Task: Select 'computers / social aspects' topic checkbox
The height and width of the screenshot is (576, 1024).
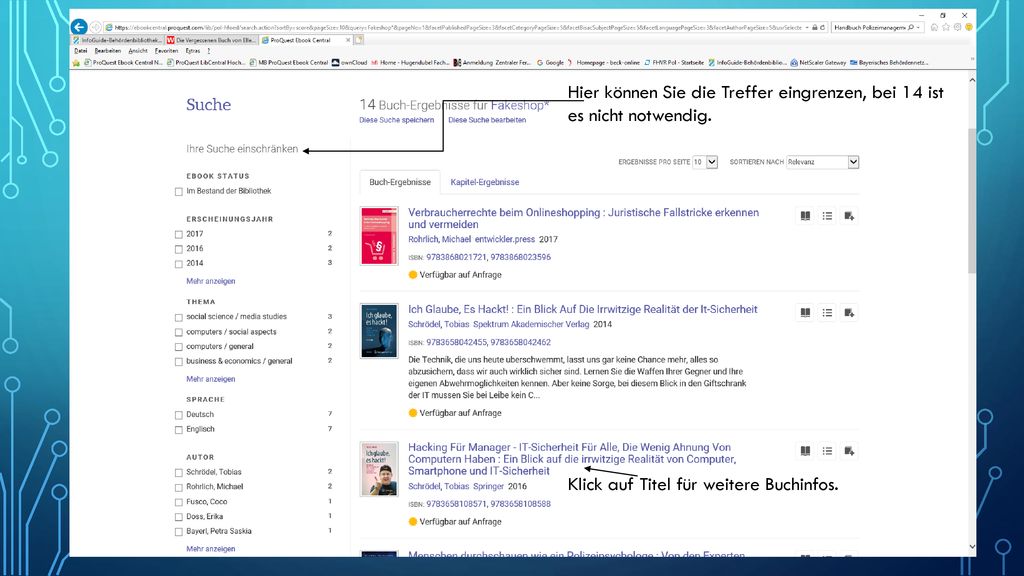Action: (x=179, y=332)
